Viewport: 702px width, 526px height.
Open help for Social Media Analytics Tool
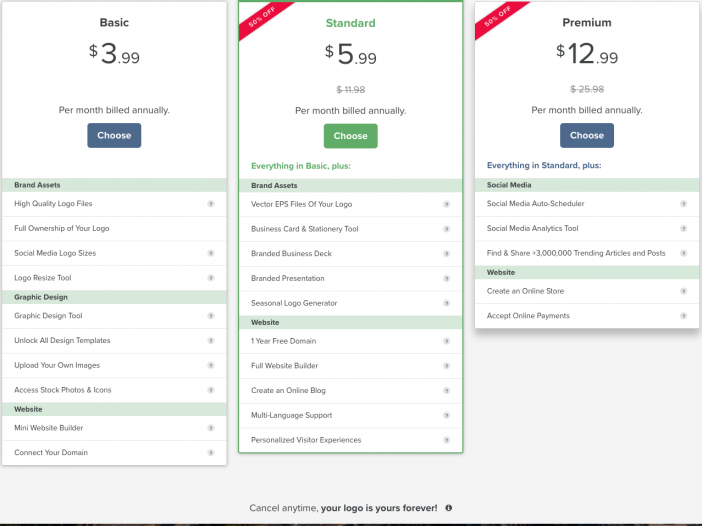tap(683, 228)
